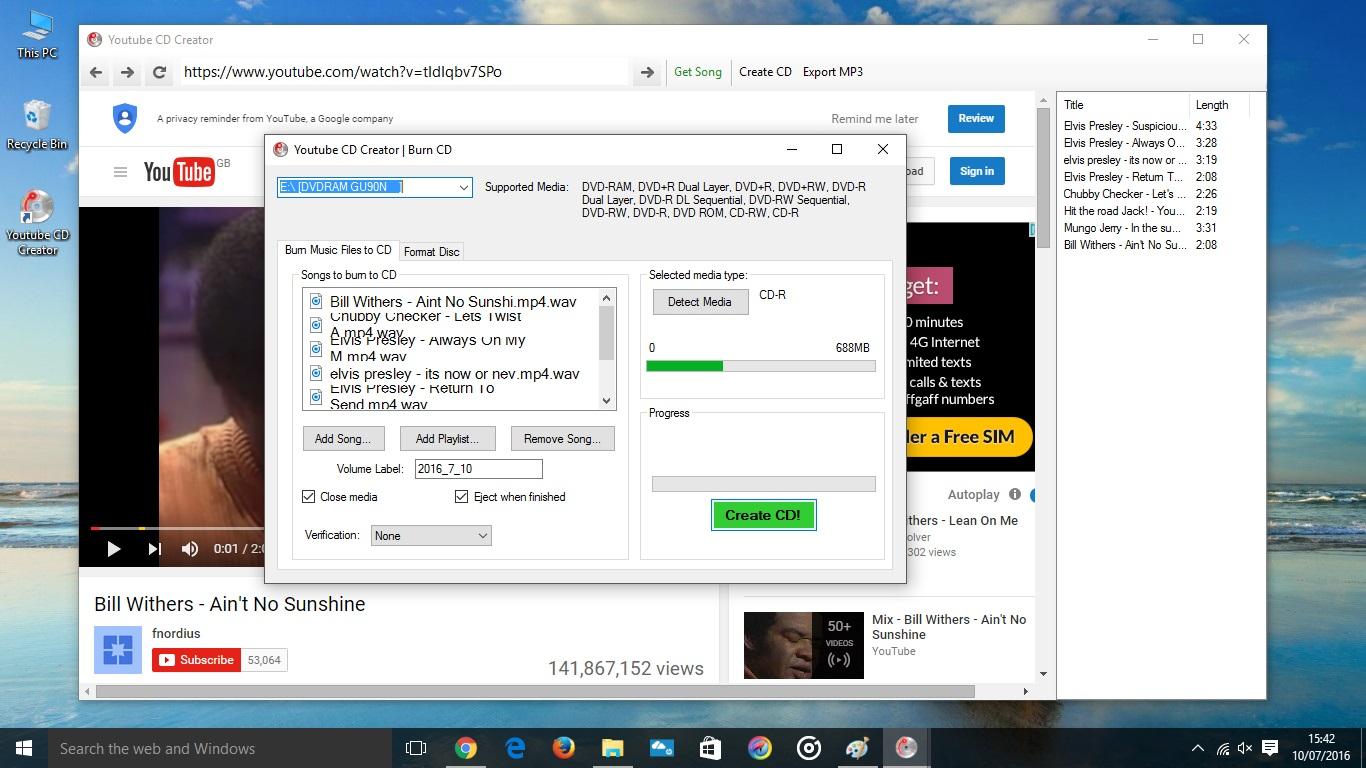1366x768 pixels.
Task: Open the Paint palette taskbar icon
Action: (858, 748)
